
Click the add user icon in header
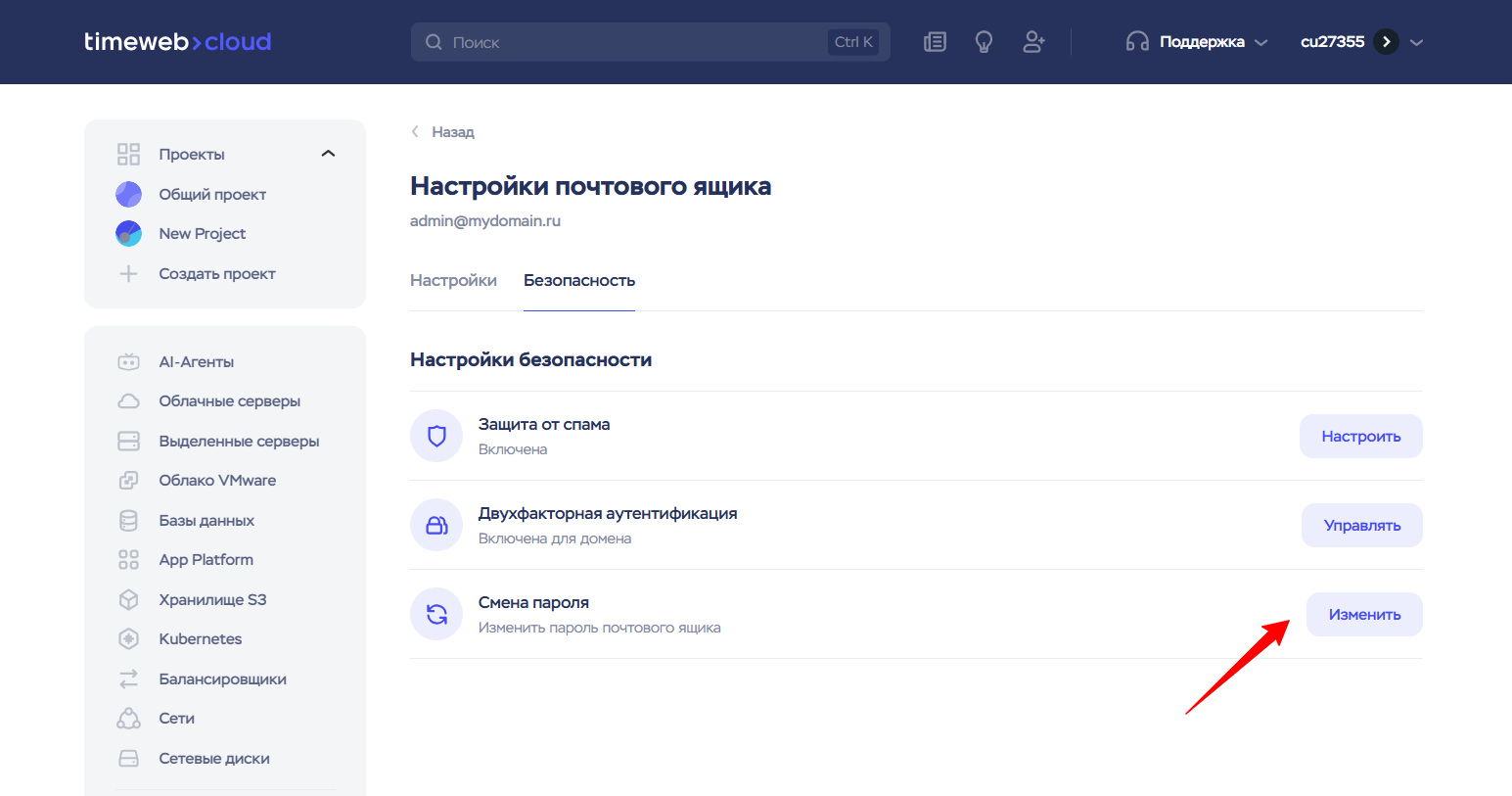[1033, 42]
